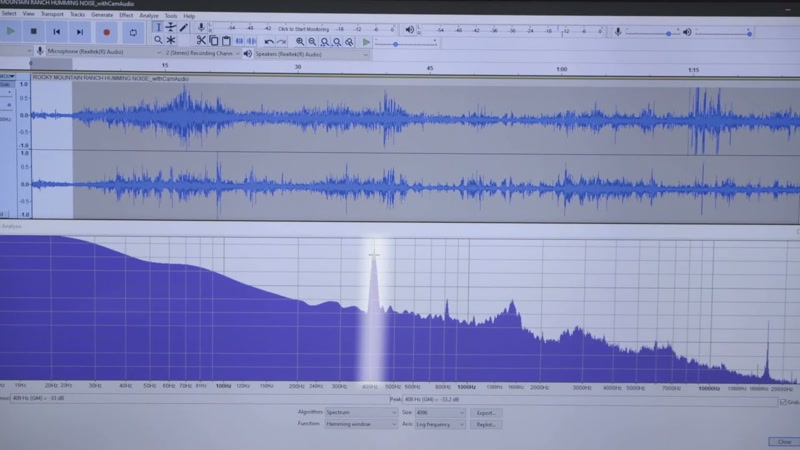This screenshot has height=450, width=800.
Task: Skip to start of the track
Action: [x=57, y=32]
